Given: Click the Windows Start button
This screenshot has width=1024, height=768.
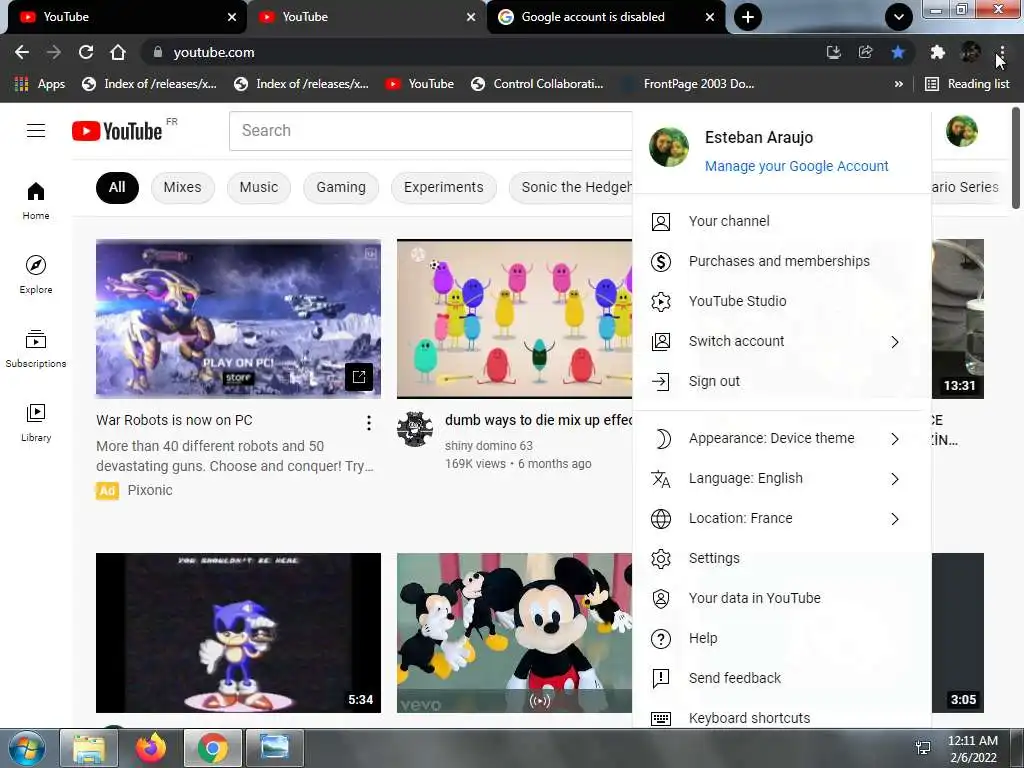Looking at the screenshot, I should point(27,748).
